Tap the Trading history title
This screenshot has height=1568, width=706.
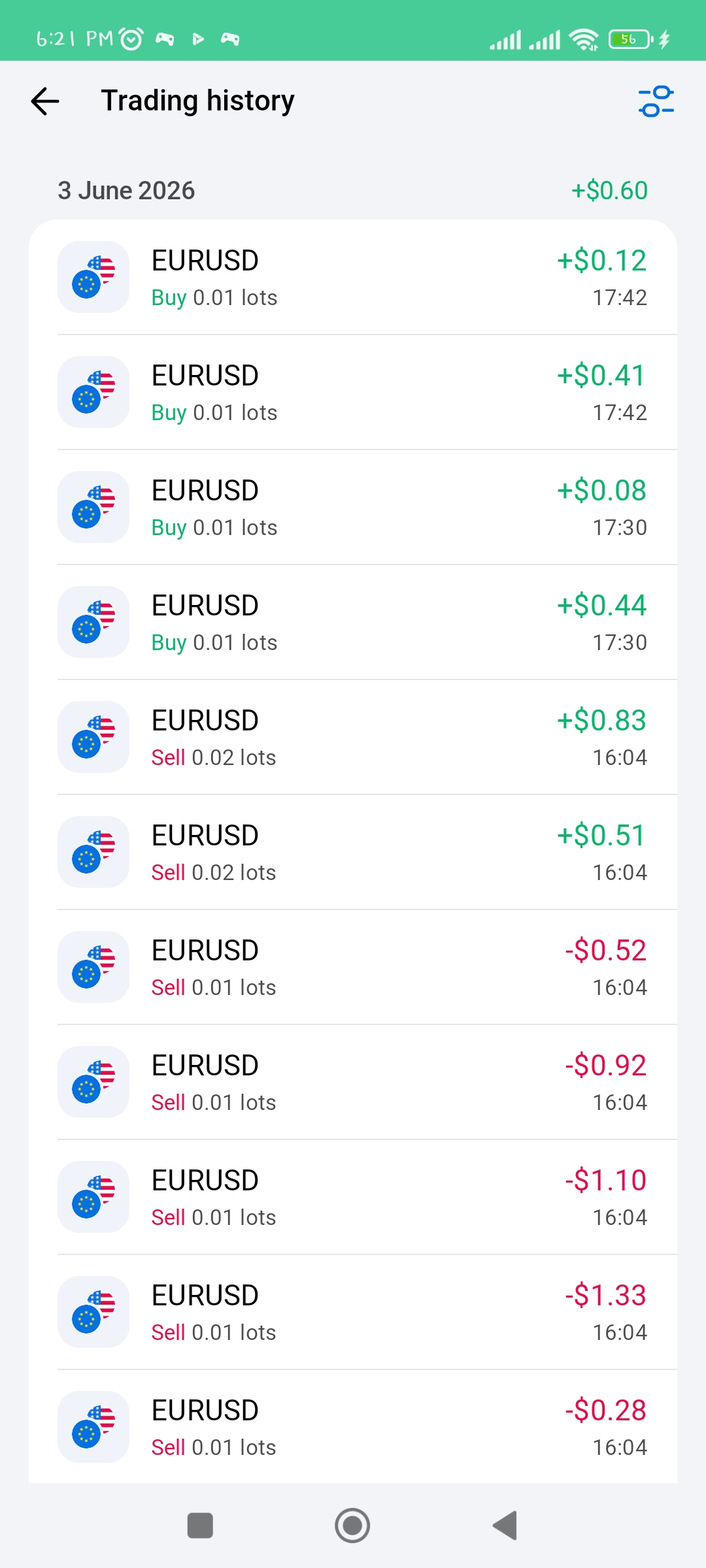tap(197, 101)
